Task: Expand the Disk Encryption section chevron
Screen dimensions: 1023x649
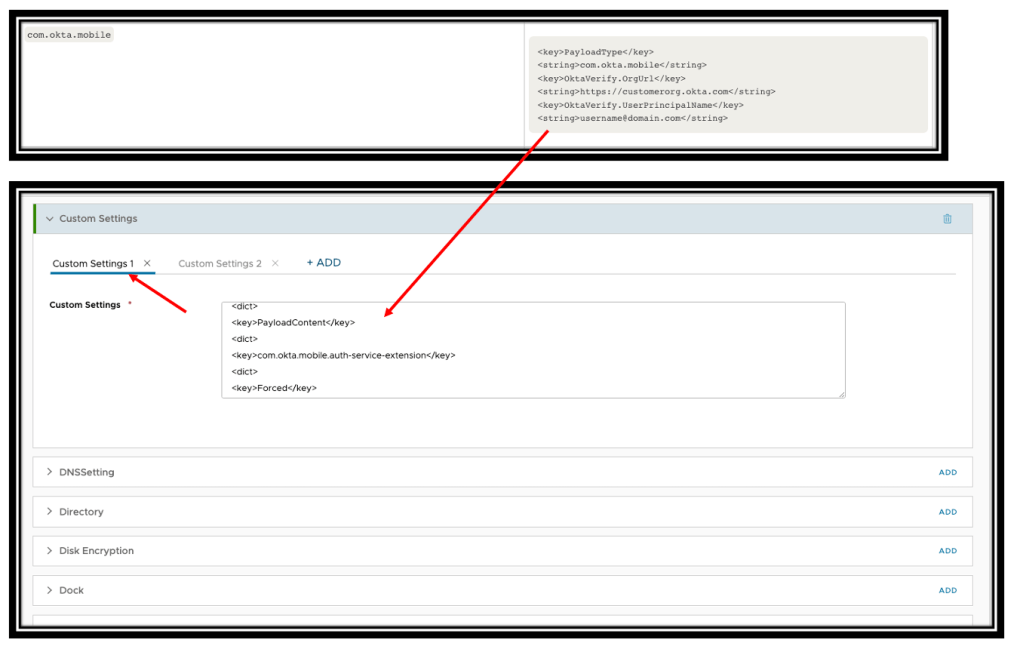Action: coord(50,551)
